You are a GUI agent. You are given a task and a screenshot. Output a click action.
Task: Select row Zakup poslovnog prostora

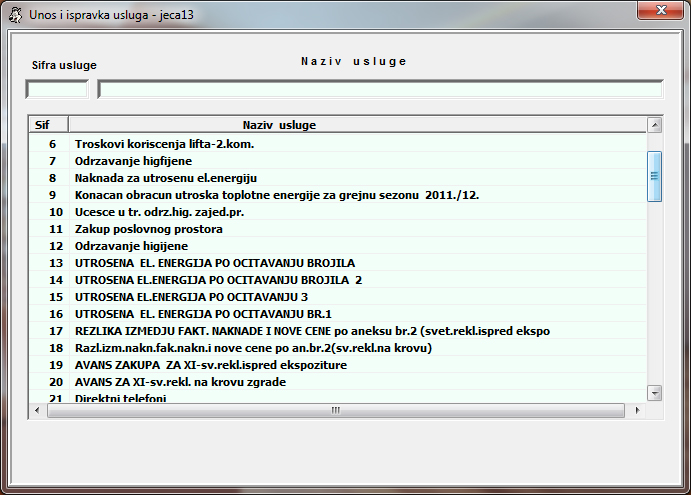[338, 229]
